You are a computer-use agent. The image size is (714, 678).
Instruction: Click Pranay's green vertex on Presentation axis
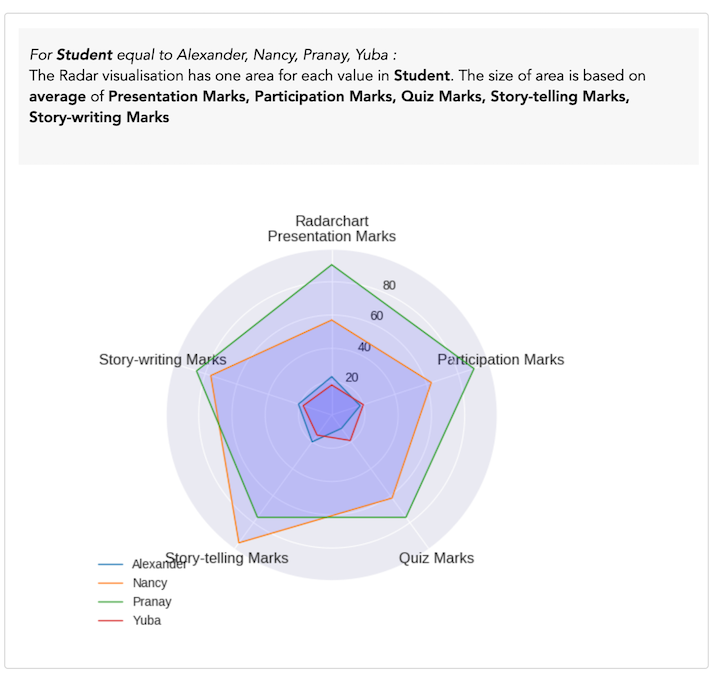click(x=331, y=265)
